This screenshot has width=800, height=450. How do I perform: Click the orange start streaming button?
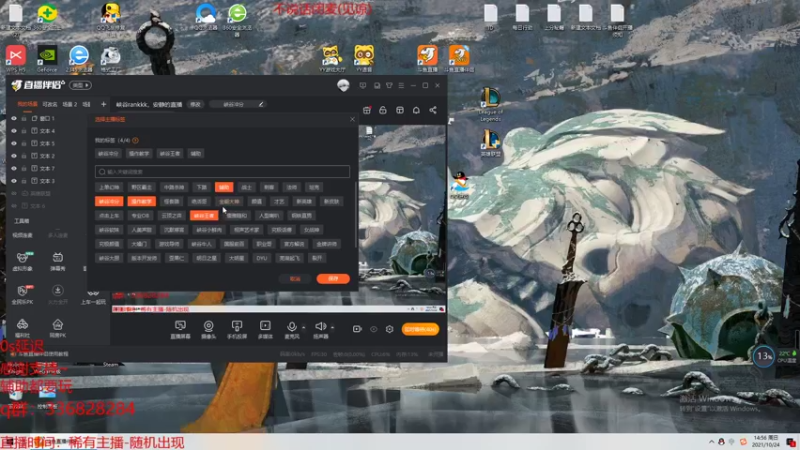[x=420, y=329]
